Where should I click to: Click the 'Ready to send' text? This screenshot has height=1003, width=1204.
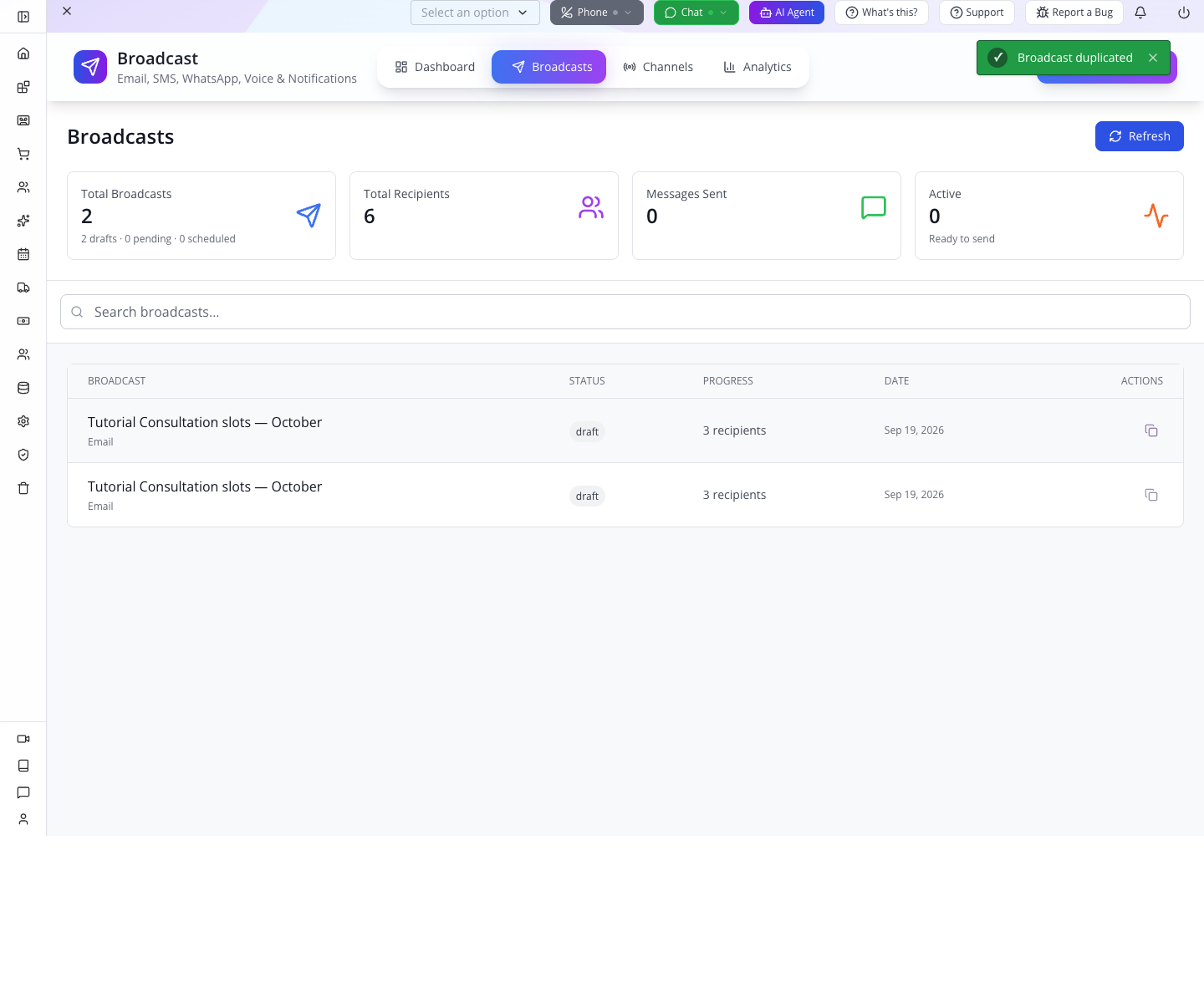click(x=962, y=239)
